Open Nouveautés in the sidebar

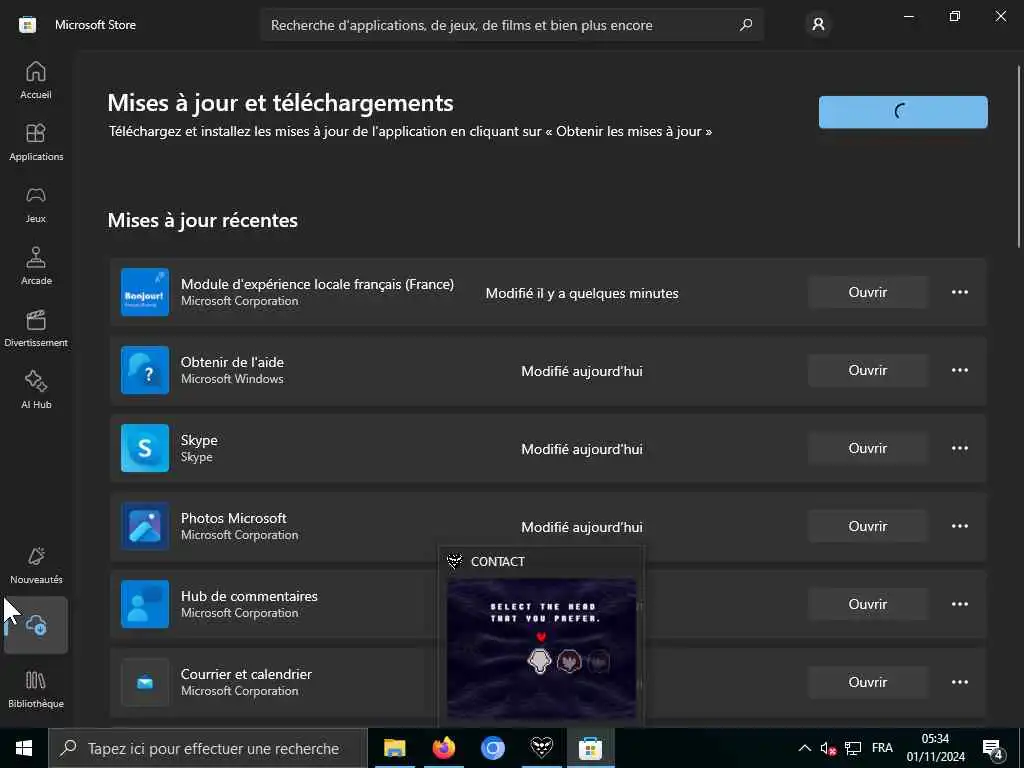coord(36,565)
